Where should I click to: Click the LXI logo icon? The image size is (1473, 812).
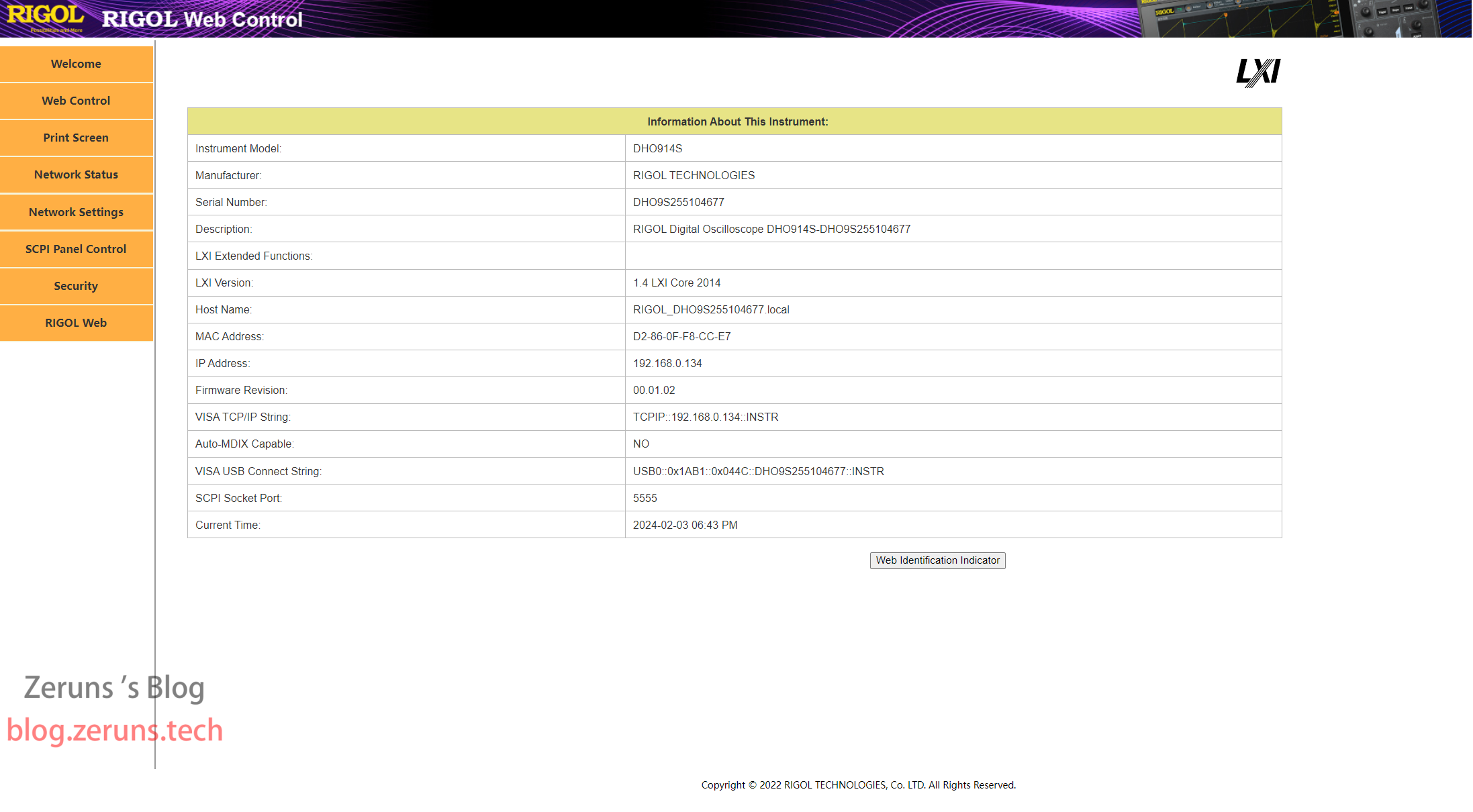[x=1258, y=72]
